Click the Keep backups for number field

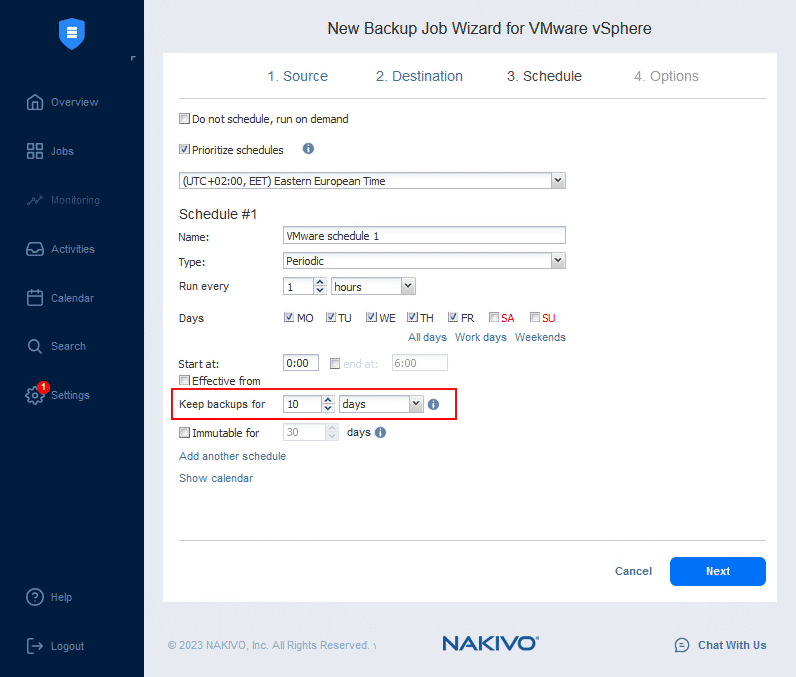(x=303, y=404)
